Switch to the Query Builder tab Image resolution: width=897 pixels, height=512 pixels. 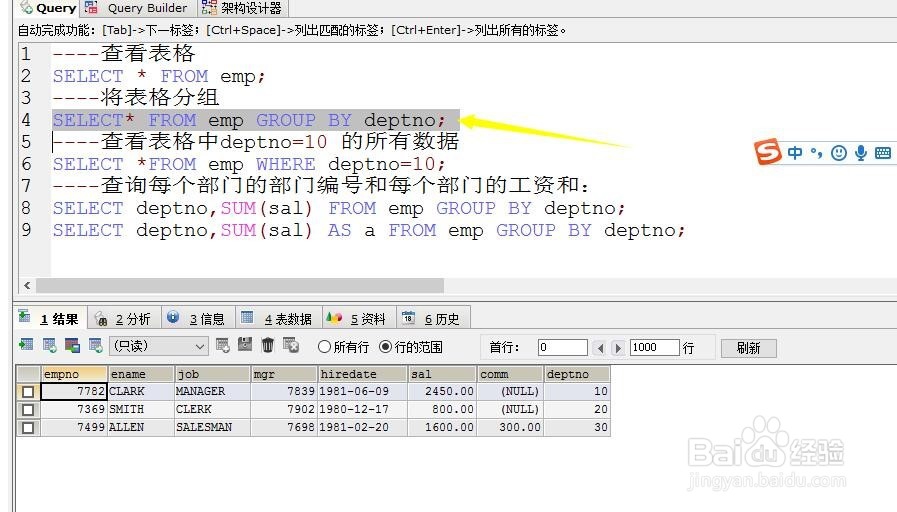(138, 8)
